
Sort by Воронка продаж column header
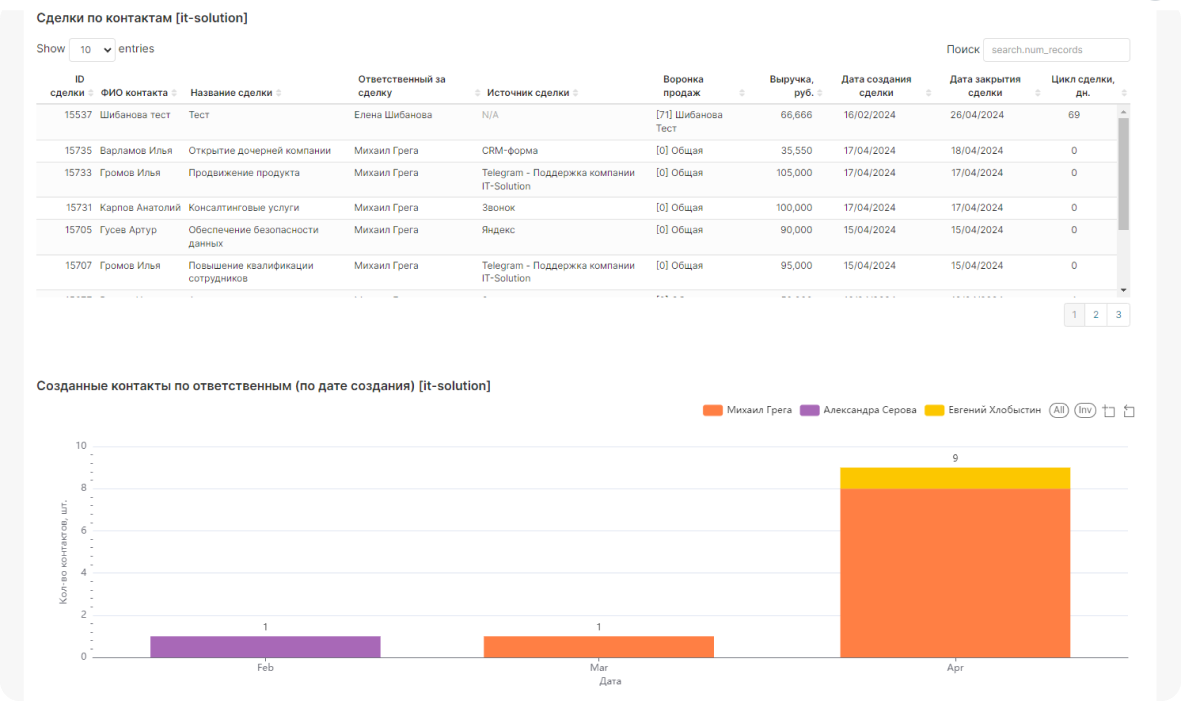pos(684,86)
